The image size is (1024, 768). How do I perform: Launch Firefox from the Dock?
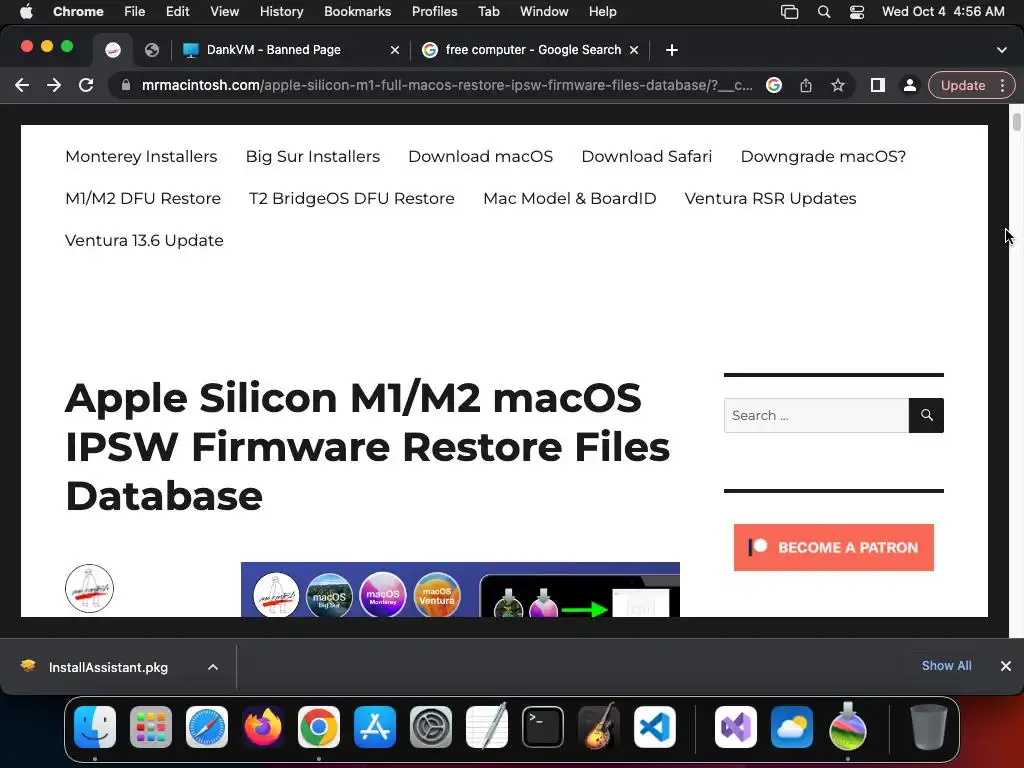pos(263,727)
